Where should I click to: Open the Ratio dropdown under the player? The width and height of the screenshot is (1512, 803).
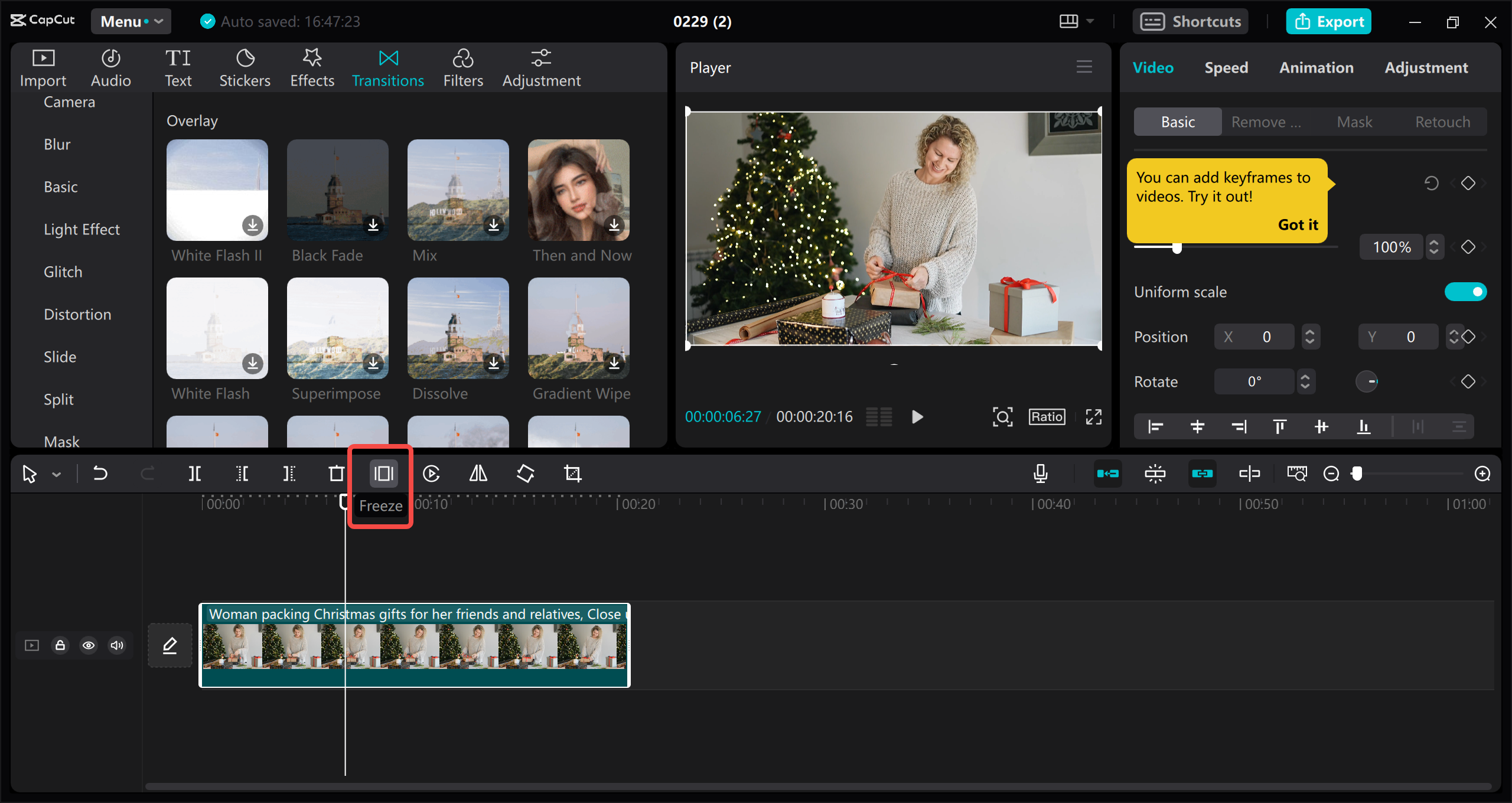1046,416
